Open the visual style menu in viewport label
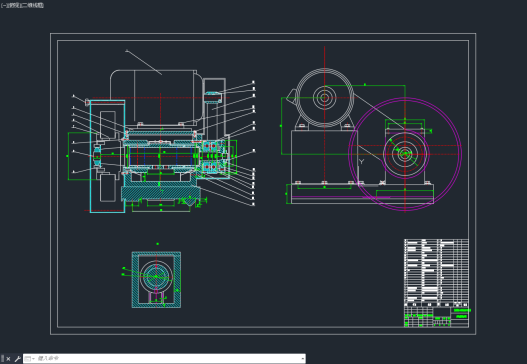Image resolution: width=527 pixels, height=364 pixels. coord(32,5)
